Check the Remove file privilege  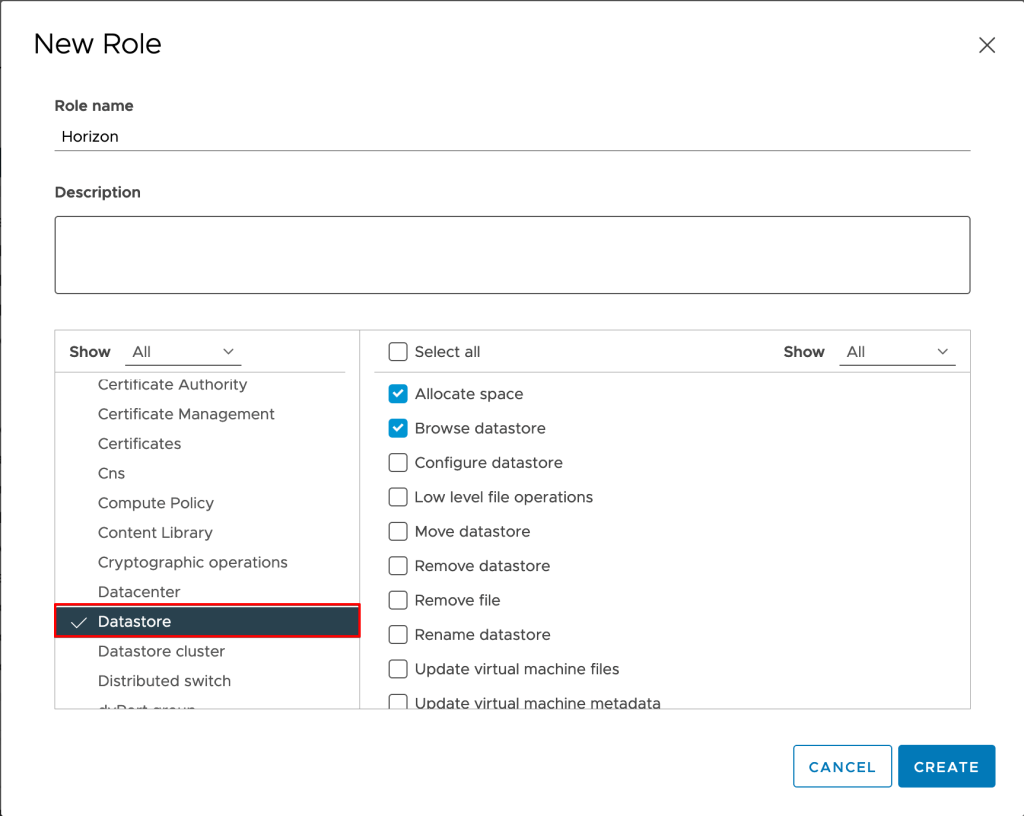coord(398,600)
